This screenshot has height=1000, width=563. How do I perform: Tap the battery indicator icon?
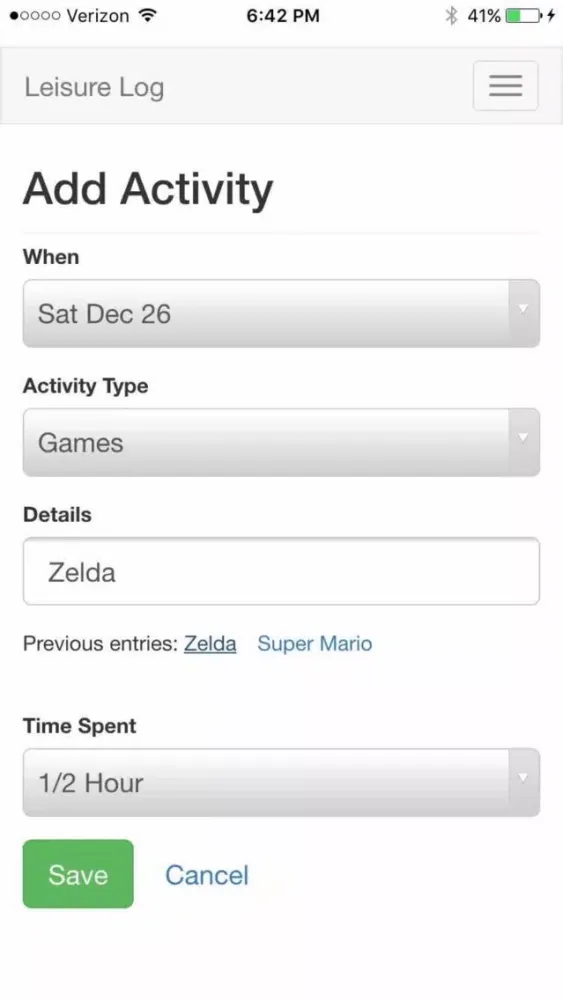523,15
